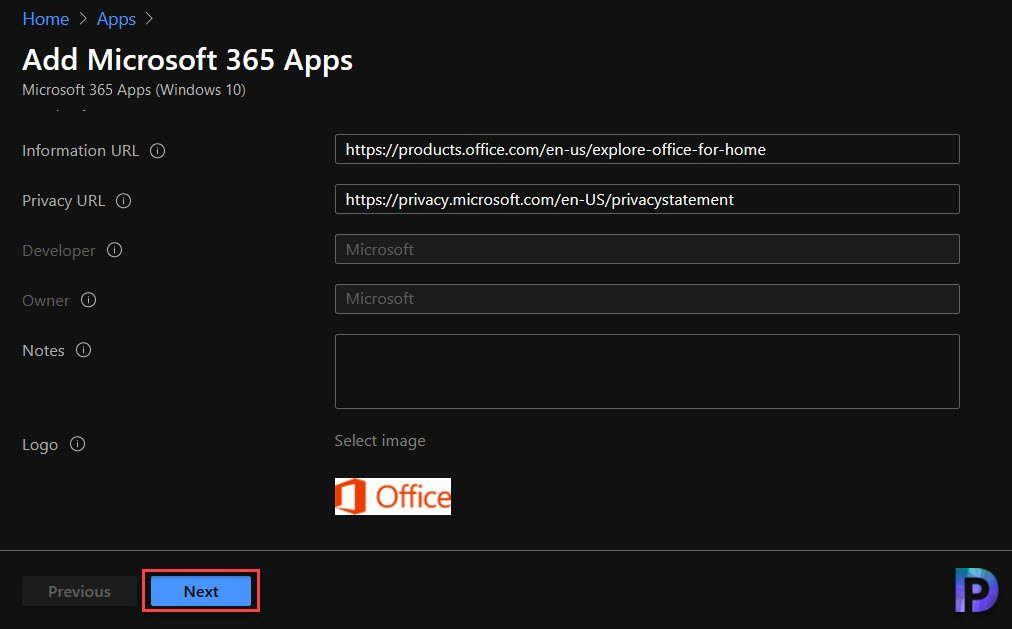
Task: Focus the Privacy URL input field
Action: pos(647,199)
